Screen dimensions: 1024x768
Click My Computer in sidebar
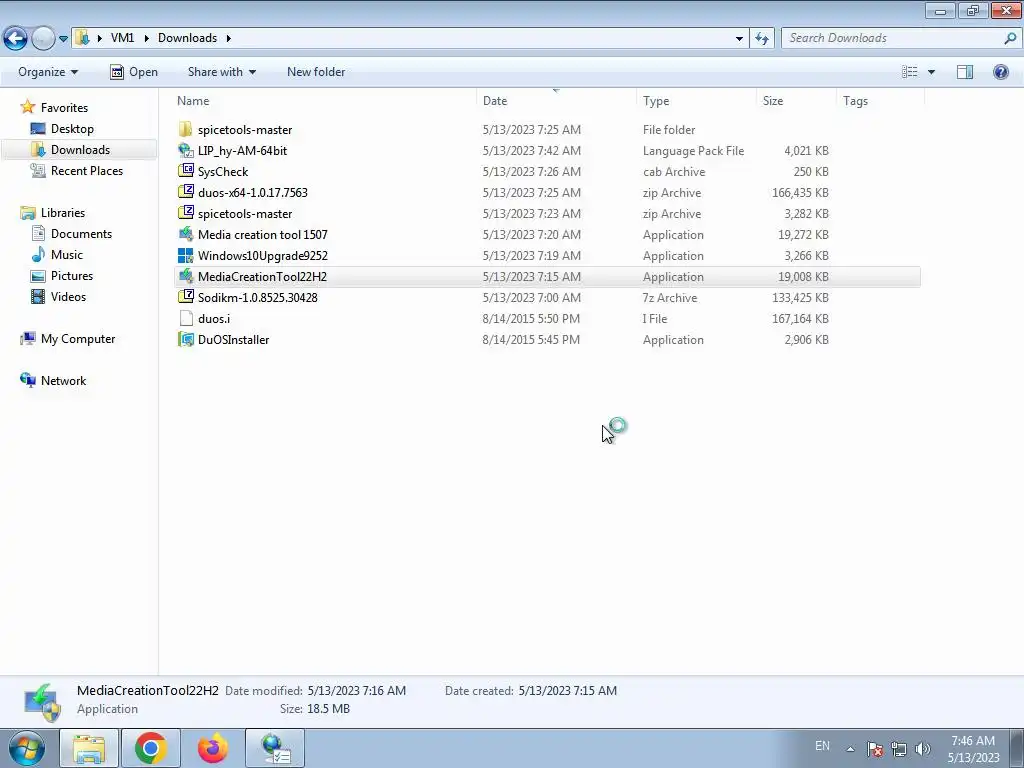tap(67, 338)
